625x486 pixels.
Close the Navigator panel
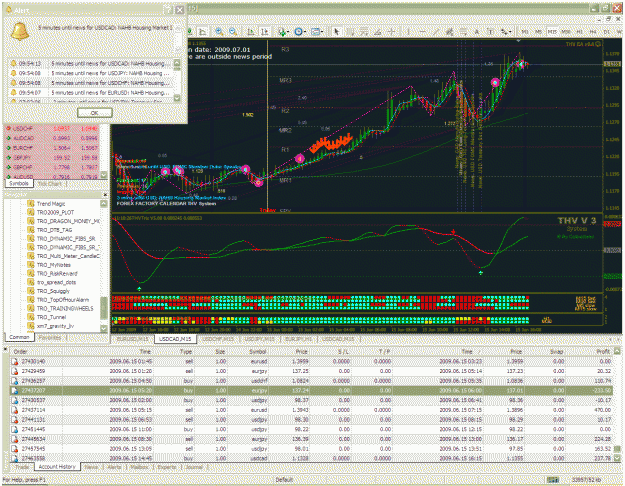tap(105, 195)
